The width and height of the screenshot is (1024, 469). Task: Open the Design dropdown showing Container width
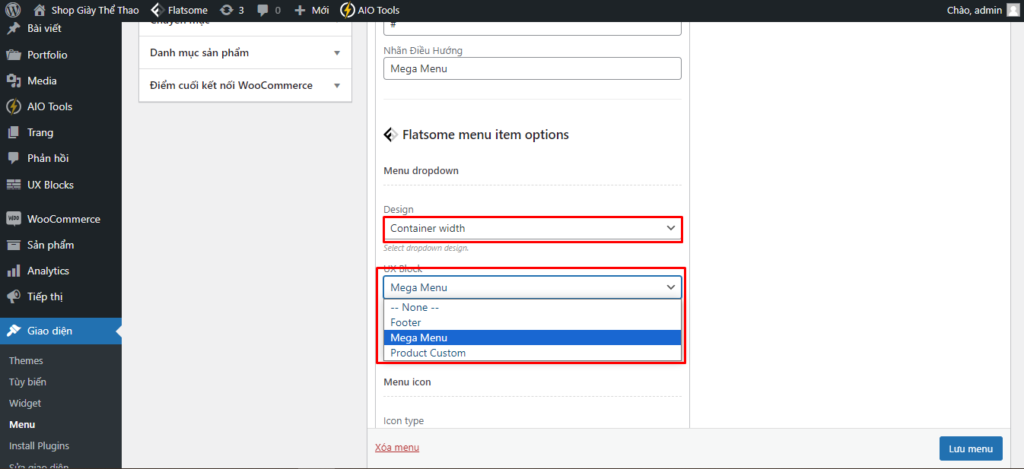532,229
